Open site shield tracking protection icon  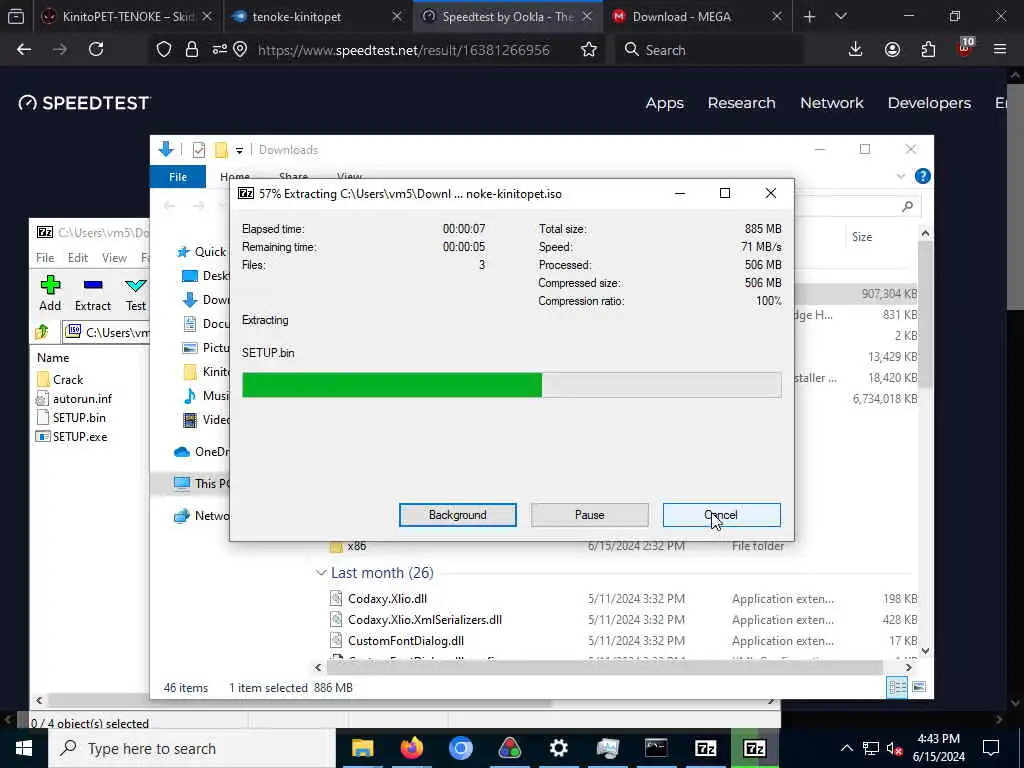click(164, 49)
